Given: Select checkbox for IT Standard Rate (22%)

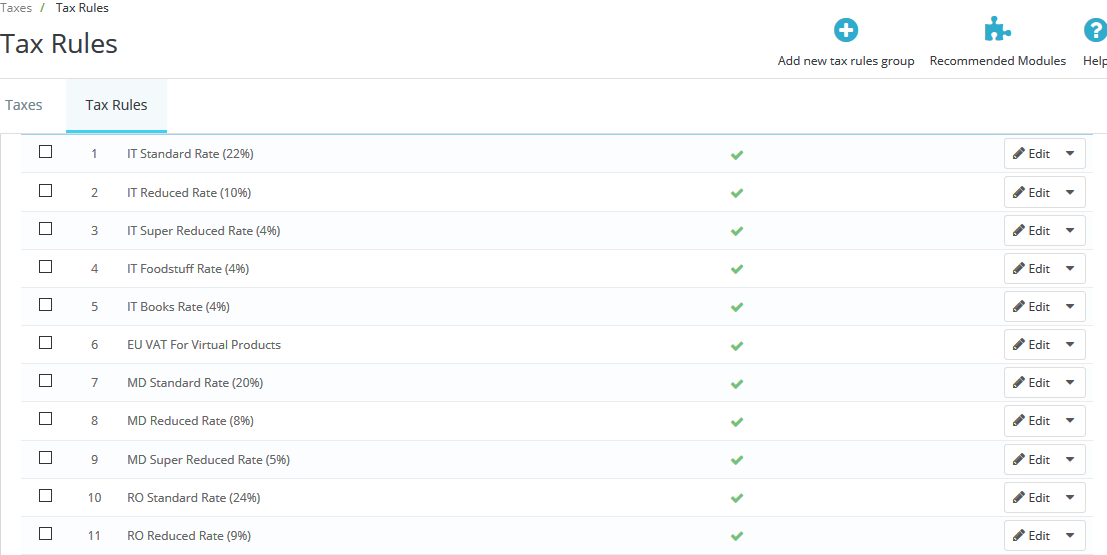Looking at the screenshot, I should click(x=45, y=152).
